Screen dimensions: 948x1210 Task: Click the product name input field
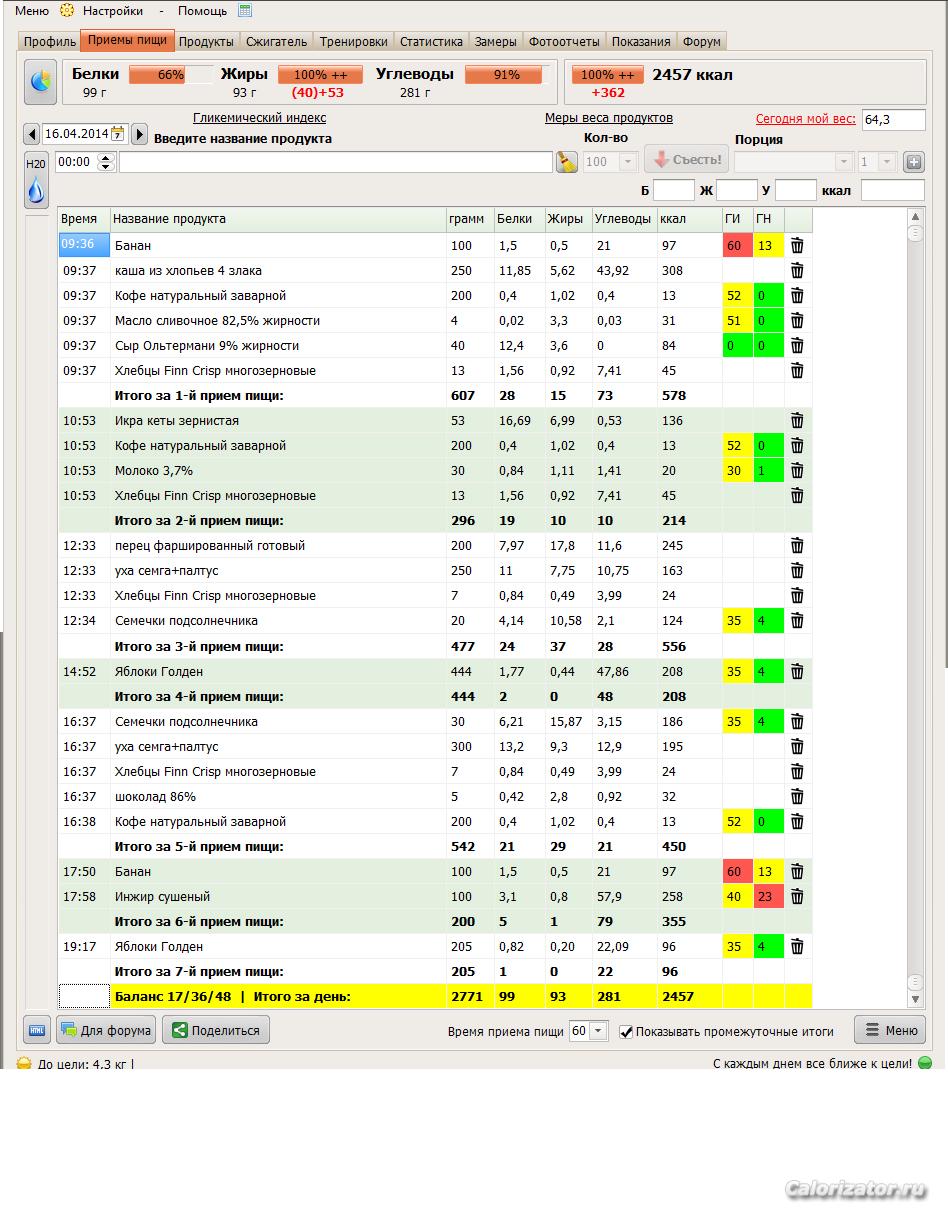pos(336,162)
